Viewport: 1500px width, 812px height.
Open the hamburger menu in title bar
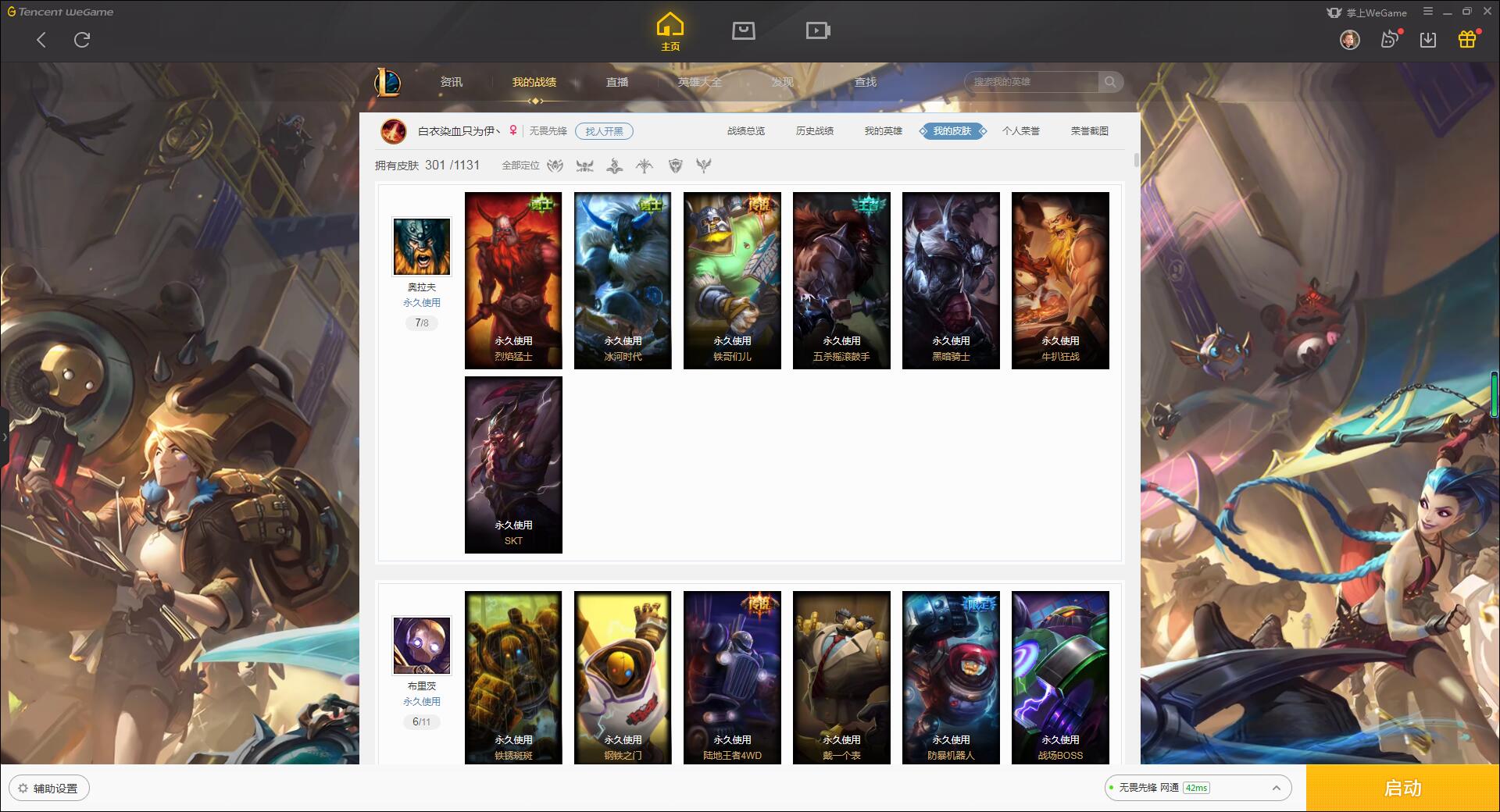(1428, 12)
